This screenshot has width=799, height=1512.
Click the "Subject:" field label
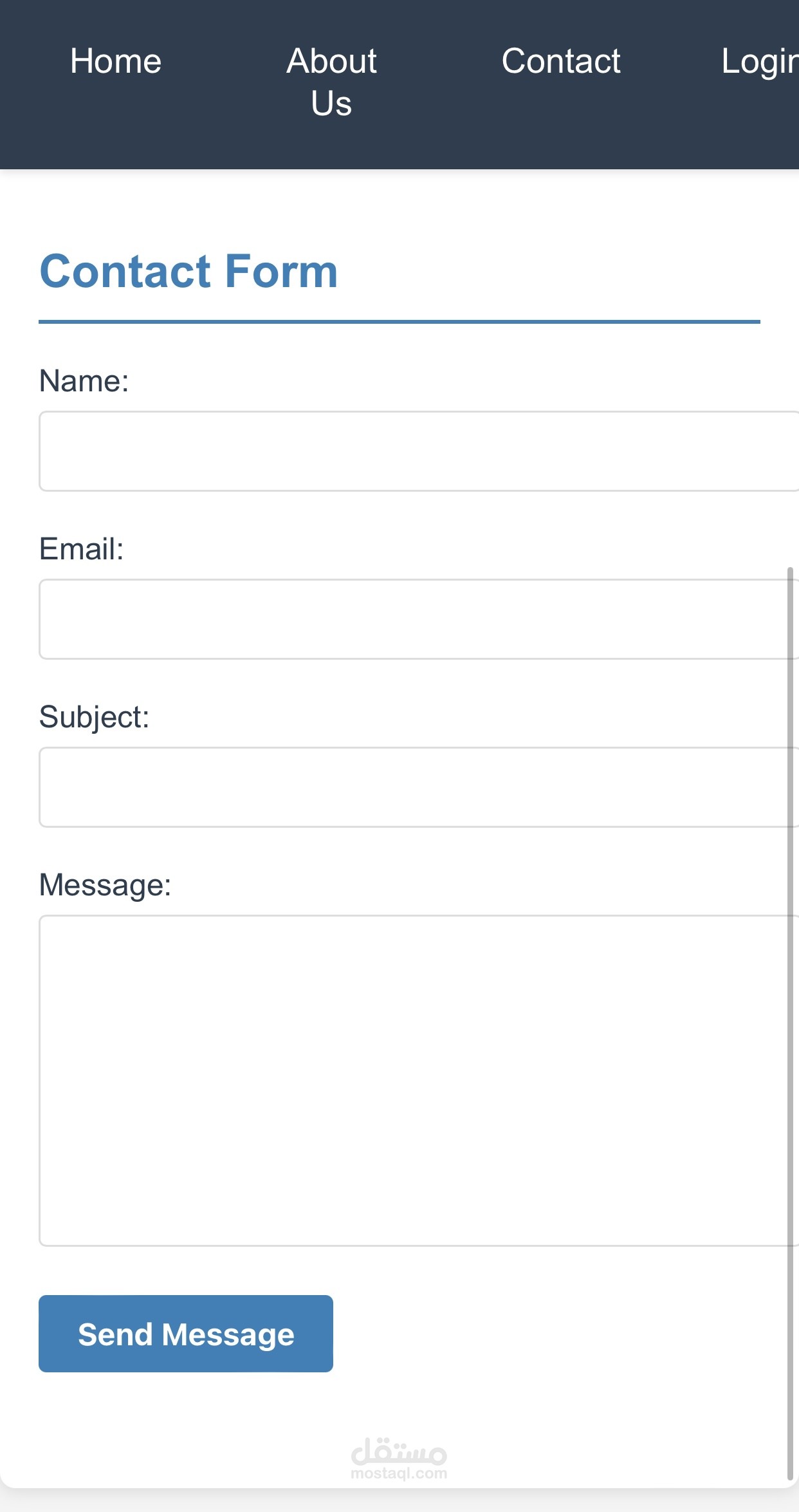(x=95, y=717)
